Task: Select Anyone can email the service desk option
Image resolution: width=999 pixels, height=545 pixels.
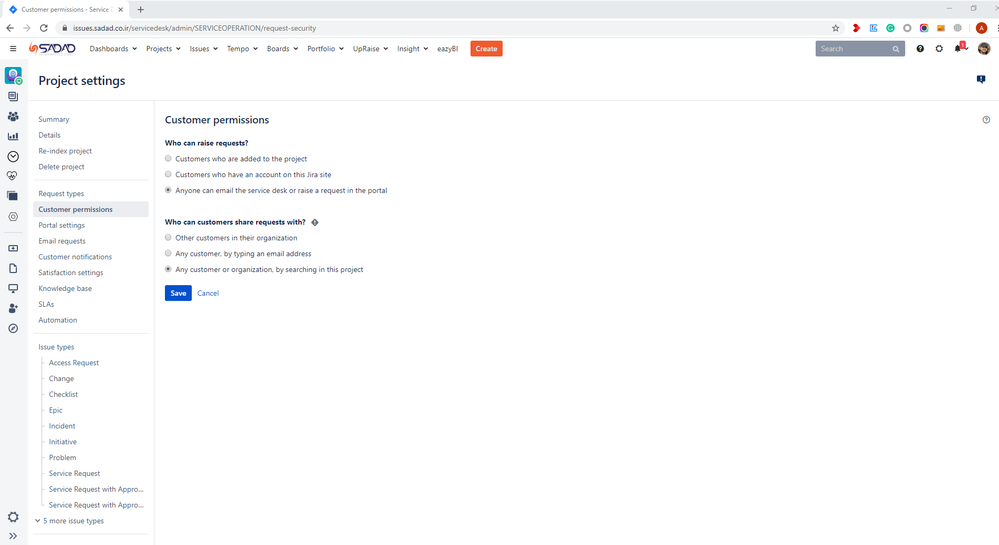Action: (168, 190)
